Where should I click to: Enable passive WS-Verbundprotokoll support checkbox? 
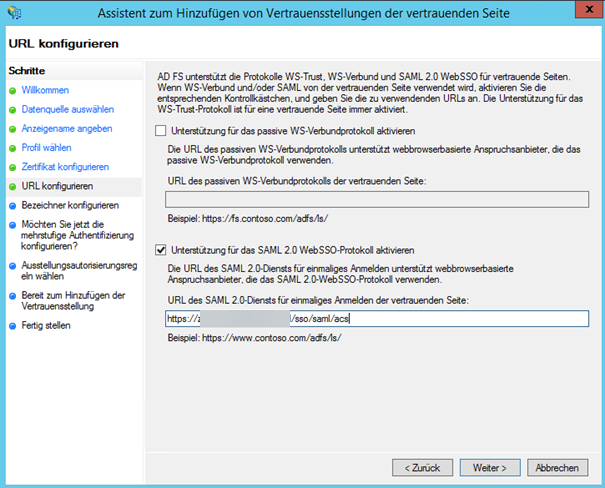[161, 131]
